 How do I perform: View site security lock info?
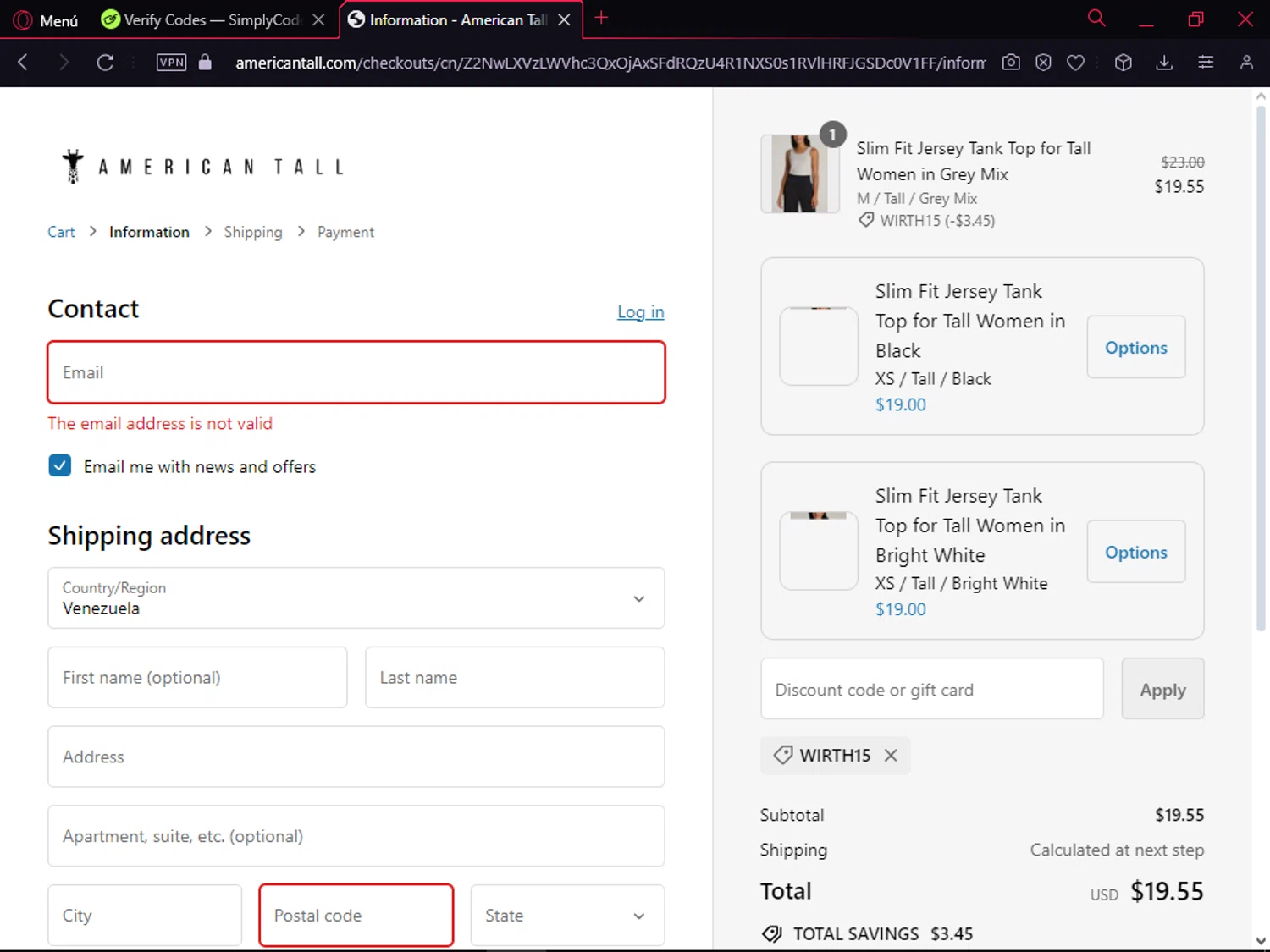(205, 62)
